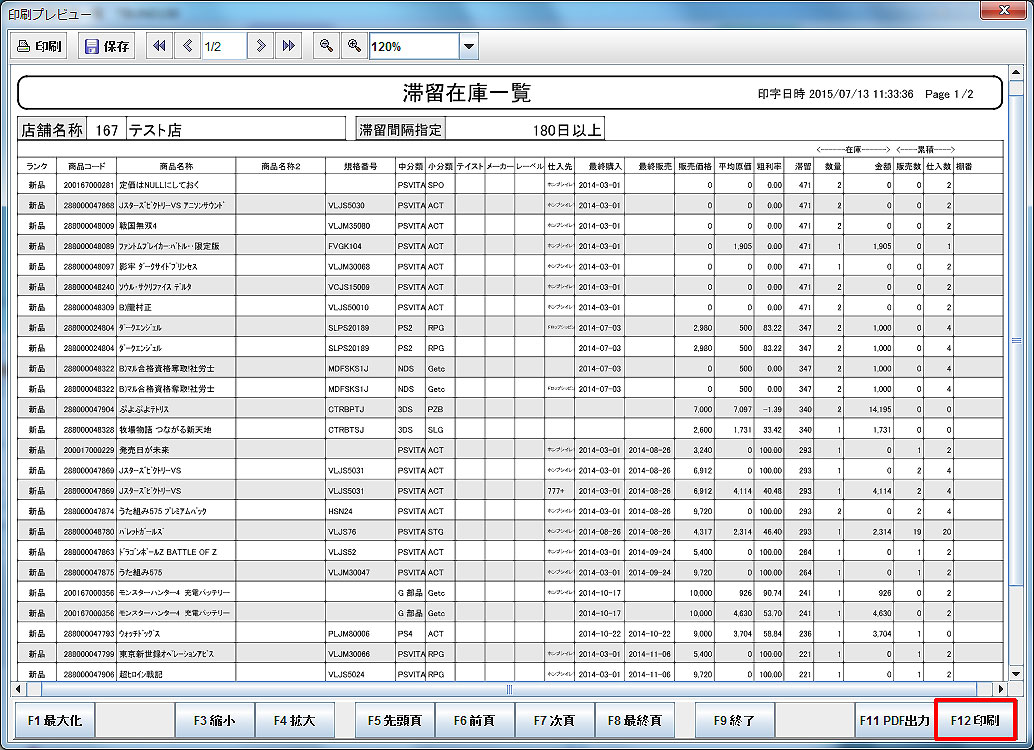Go to previous page using left arrow
Screen dimensions: 1034x750
tap(187, 46)
